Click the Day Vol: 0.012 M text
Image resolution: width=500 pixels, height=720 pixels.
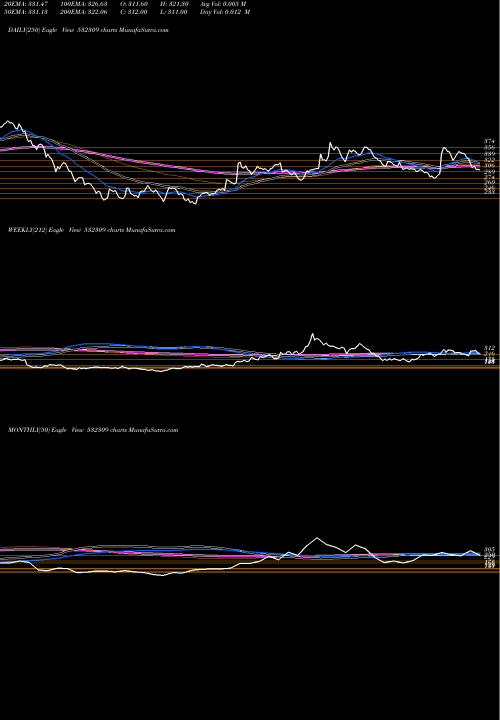225,12
